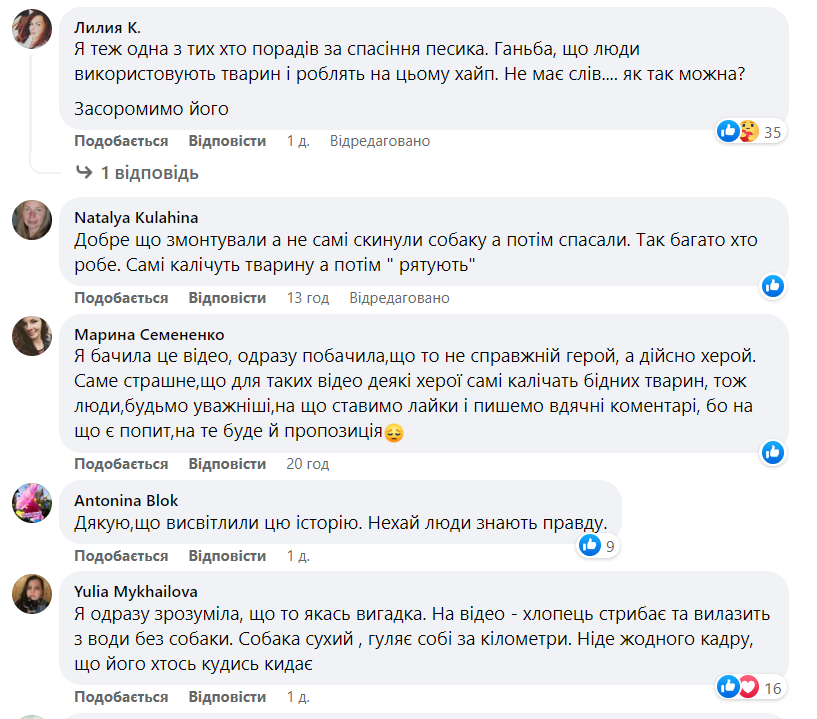Click the thumbs-up reaction on Natalya Kulahina's comment

pyautogui.click(x=773, y=286)
